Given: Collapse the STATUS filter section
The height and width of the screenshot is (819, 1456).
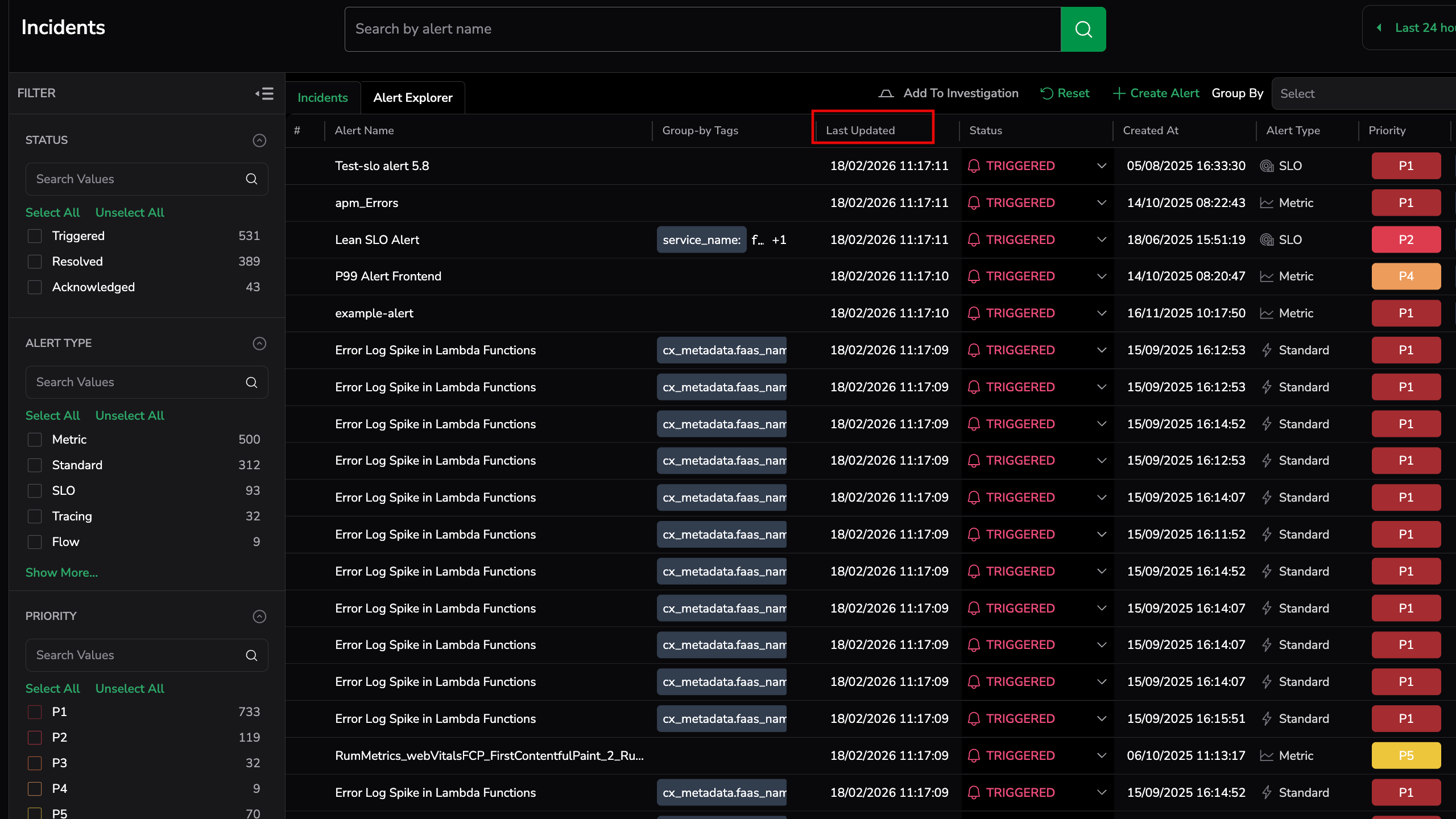Looking at the screenshot, I should [259, 140].
